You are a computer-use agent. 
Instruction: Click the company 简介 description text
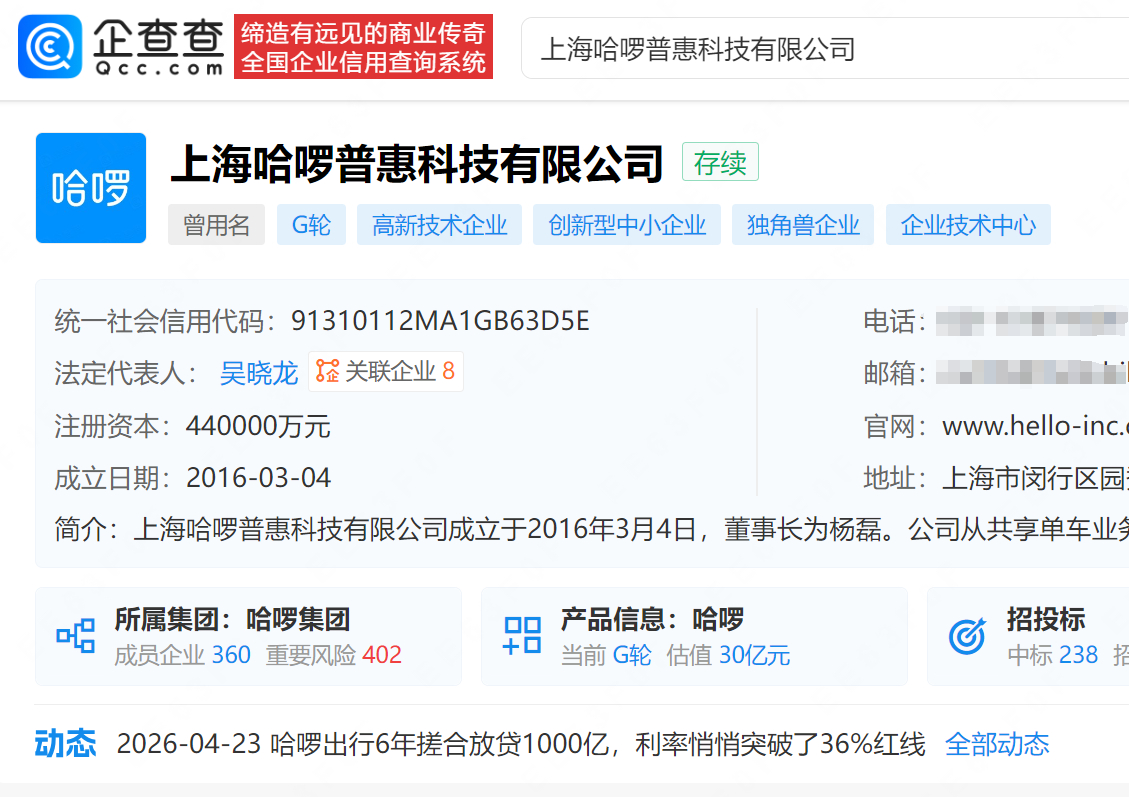tap(631, 530)
